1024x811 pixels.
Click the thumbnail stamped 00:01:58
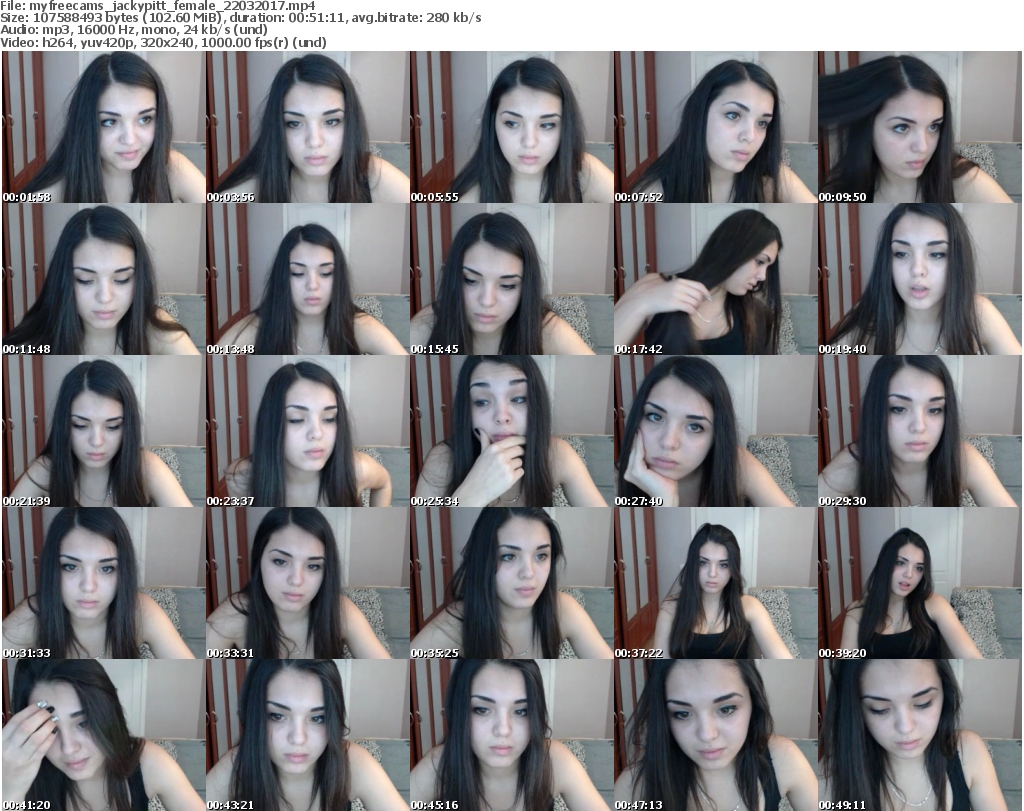[104, 127]
